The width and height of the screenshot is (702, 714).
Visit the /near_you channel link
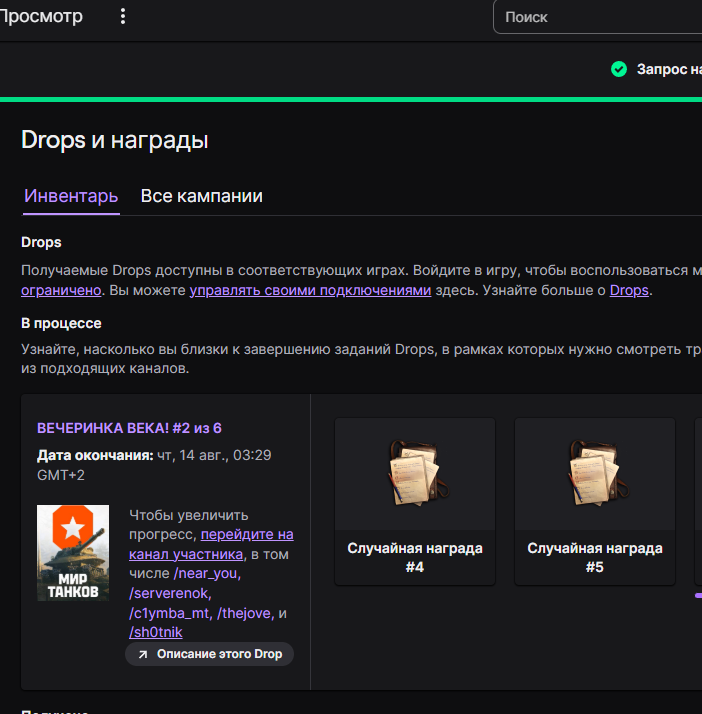[x=207, y=574]
